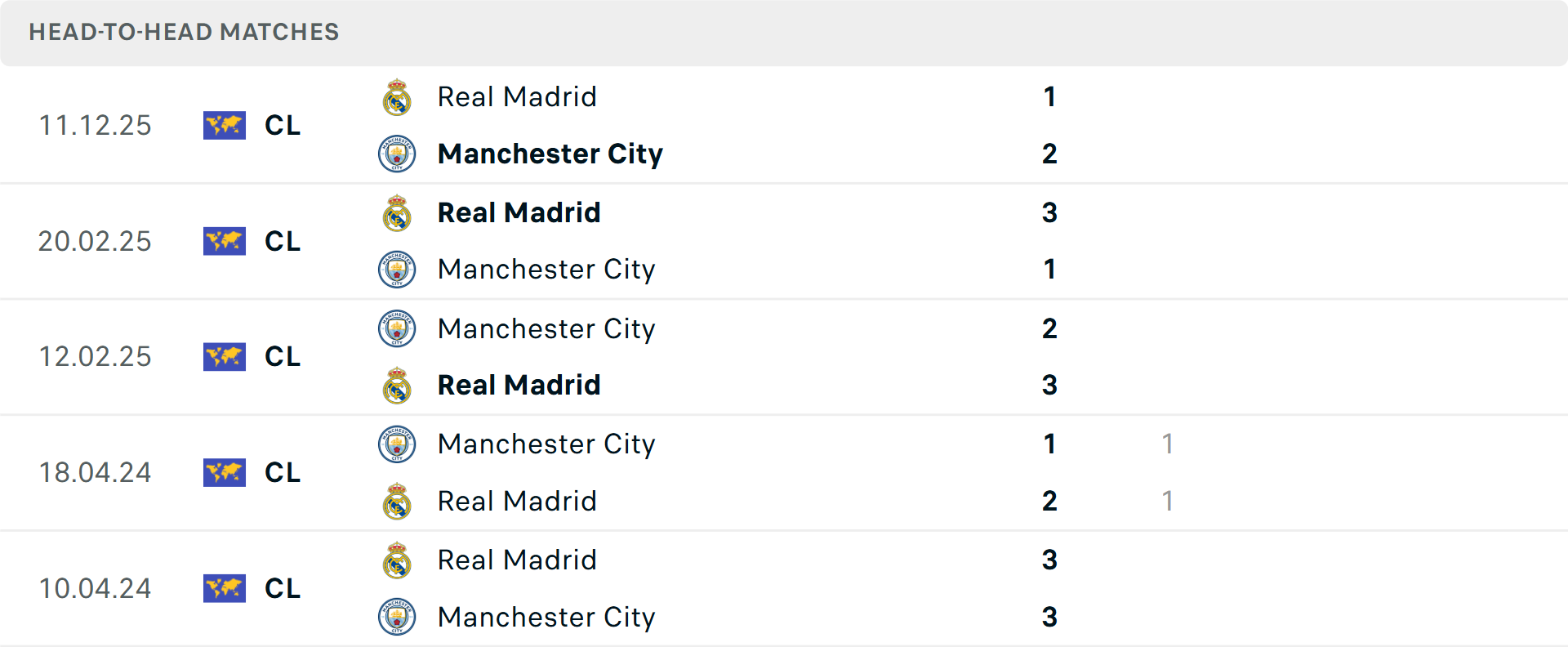Open bold Real Madrid team in 20.02.25 match

coord(519,212)
